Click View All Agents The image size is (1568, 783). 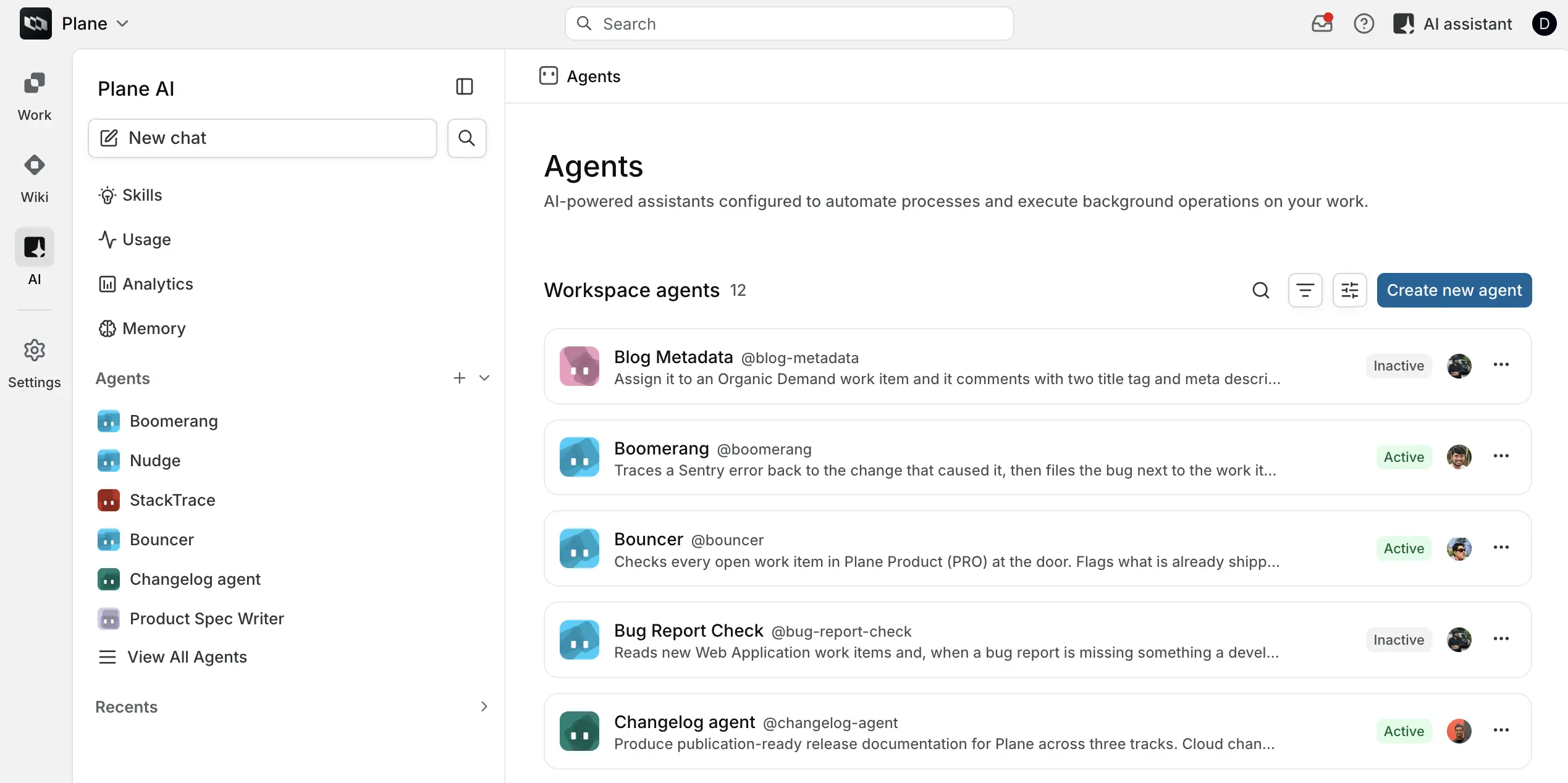(x=172, y=657)
